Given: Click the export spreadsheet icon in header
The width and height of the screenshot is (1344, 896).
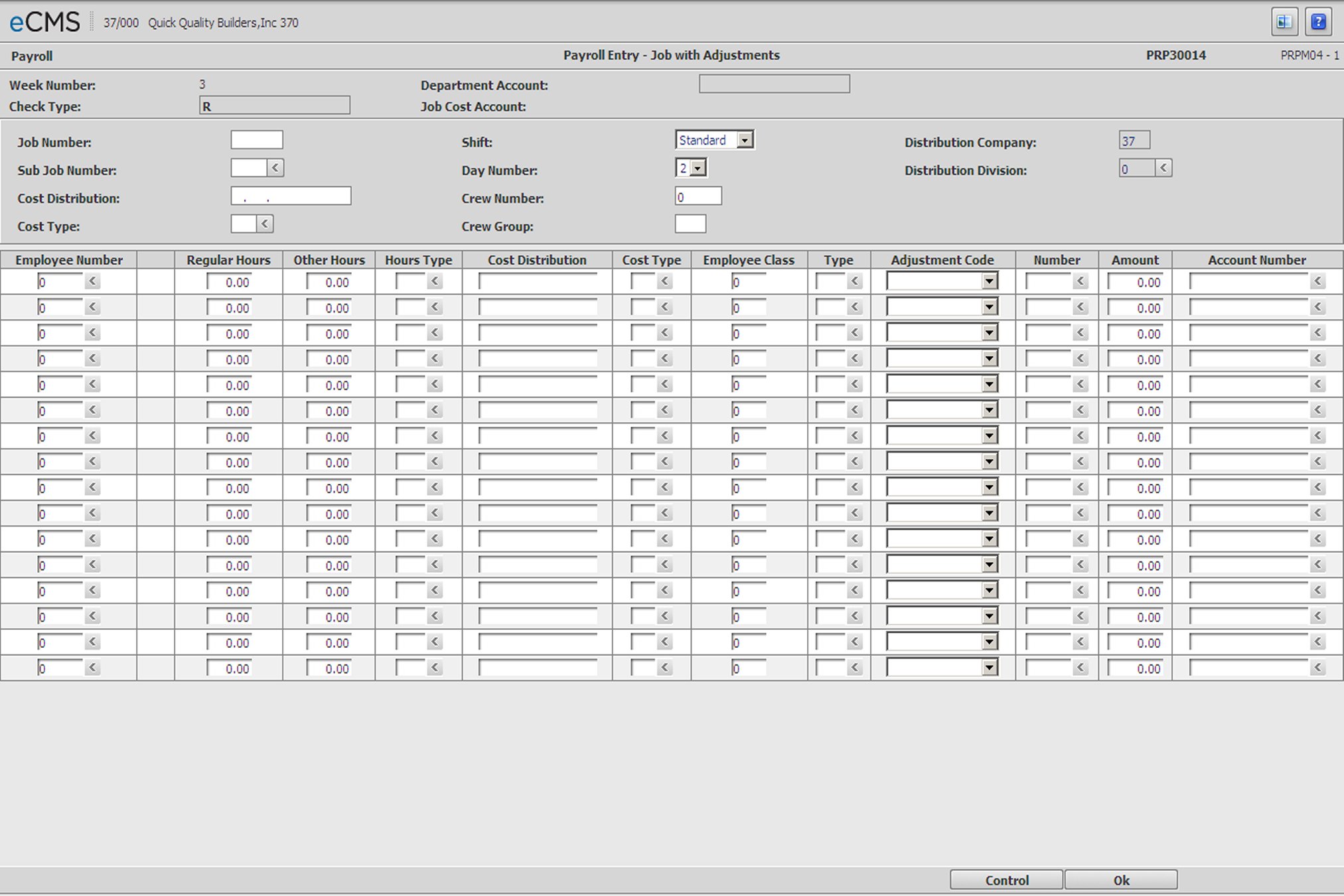Looking at the screenshot, I should coord(1284,22).
